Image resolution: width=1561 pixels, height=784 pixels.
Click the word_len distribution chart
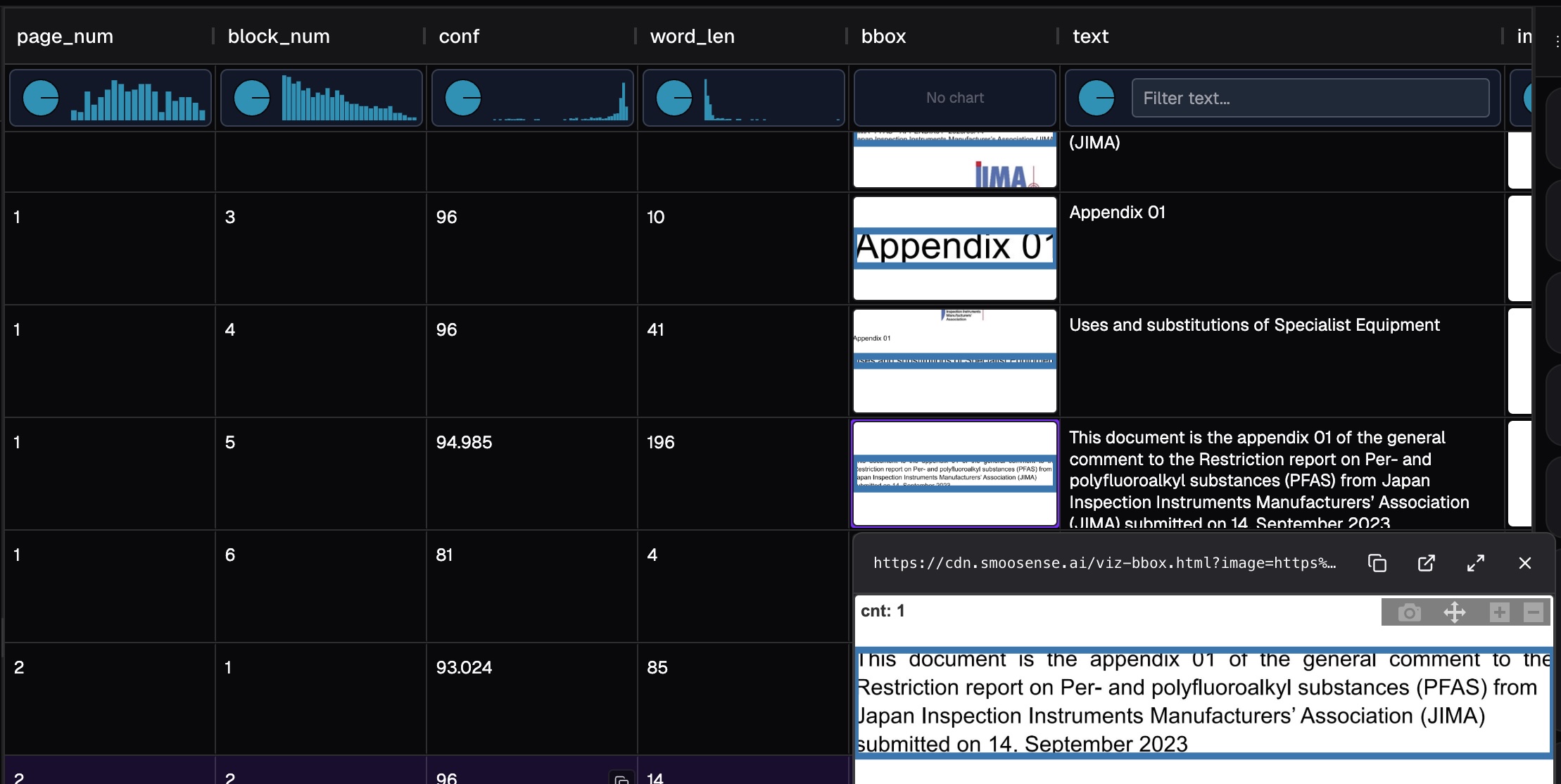[x=771, y=98]
